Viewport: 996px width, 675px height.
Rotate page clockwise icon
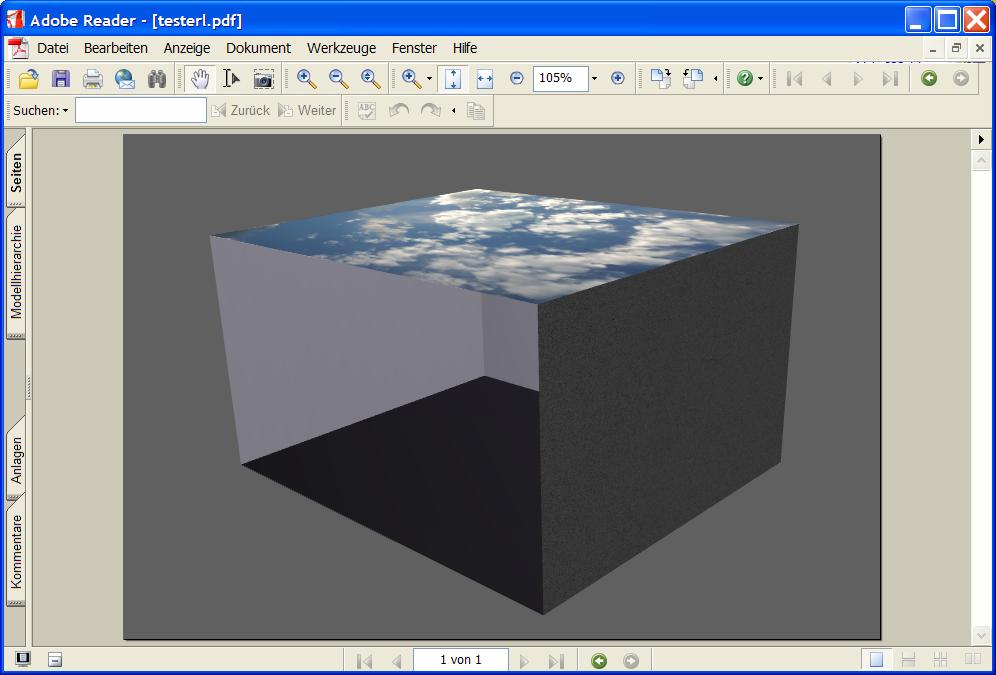(x=660, y=79)
